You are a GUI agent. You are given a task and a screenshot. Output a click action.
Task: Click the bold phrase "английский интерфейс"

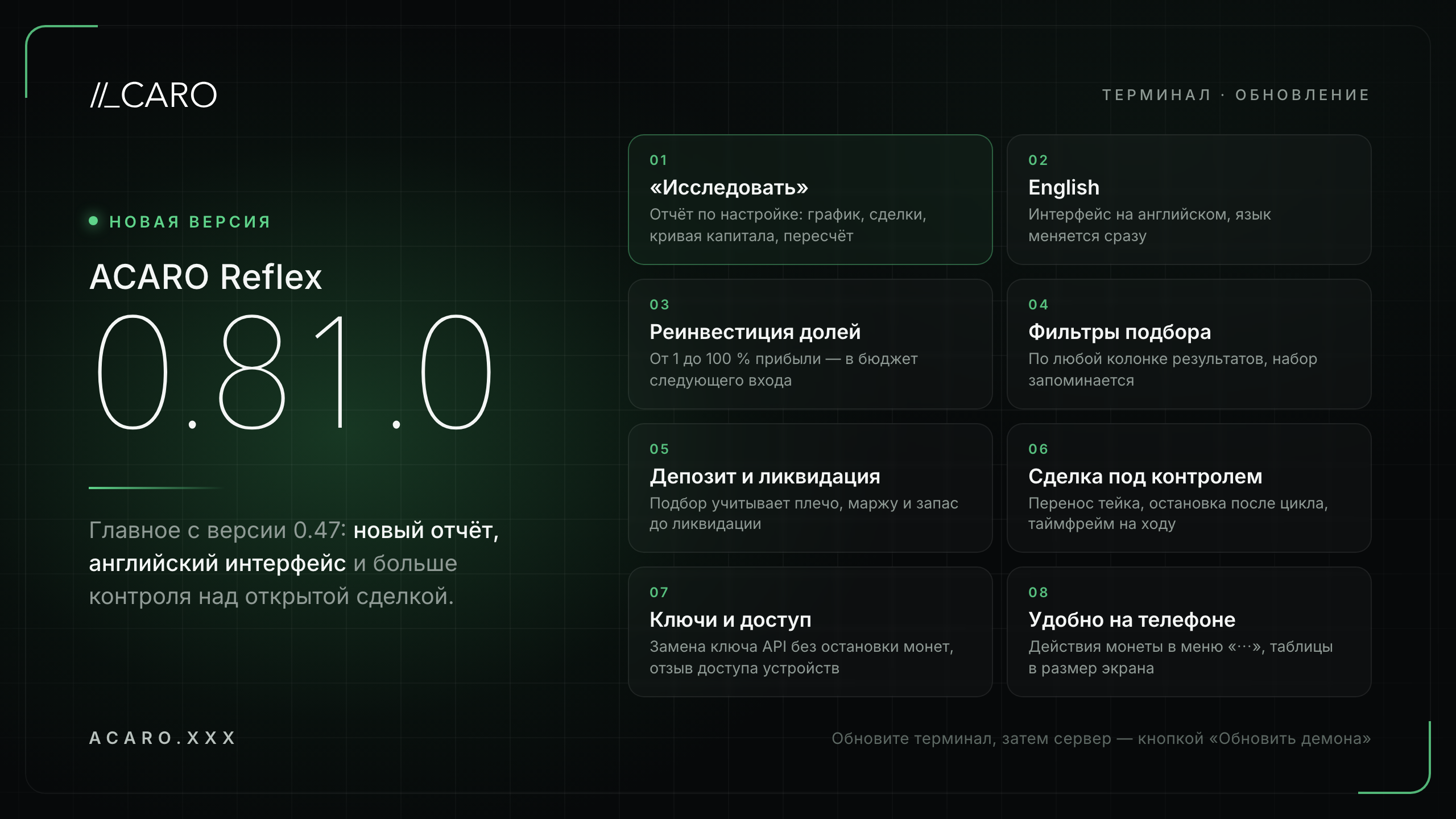pyautogui.click(x=217, y=564)
